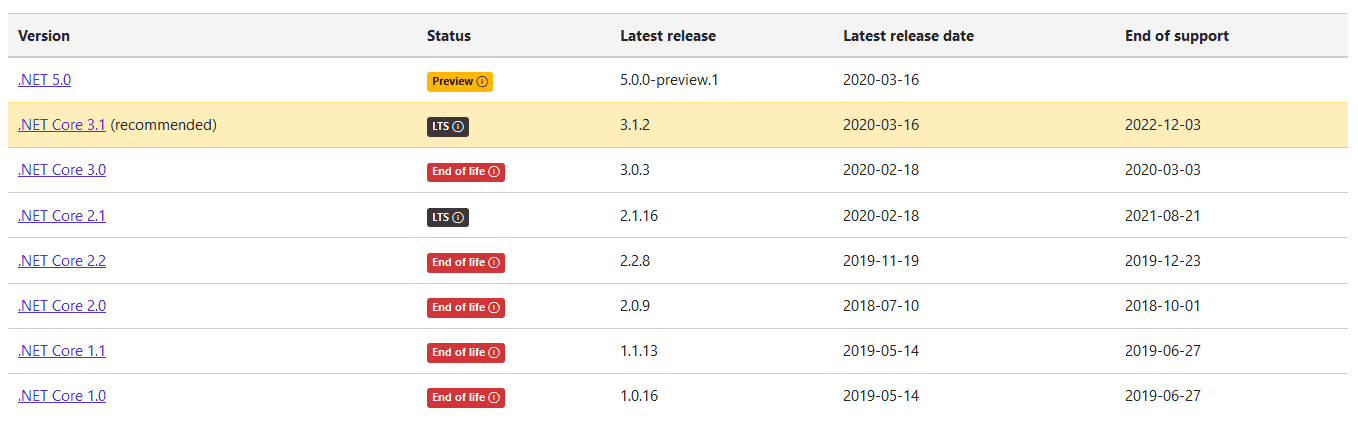Image resolution: width=1358 pixels, height=438 pixels.
Task: Click info icon in .NET Core 1.1 End of life badge
Action: [494, 353]
